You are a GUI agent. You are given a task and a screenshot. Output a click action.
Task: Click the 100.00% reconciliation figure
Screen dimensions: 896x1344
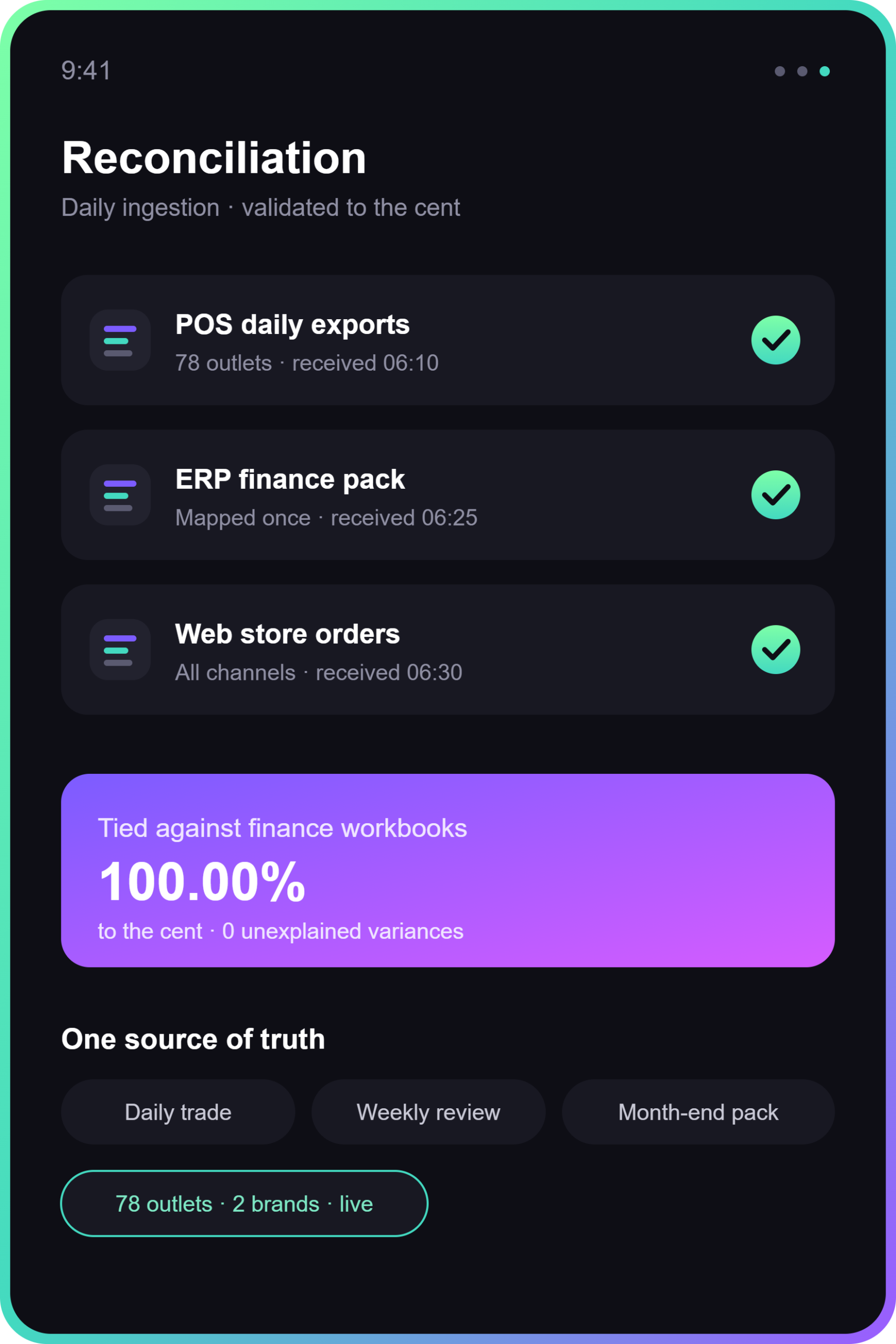point(202,881)
